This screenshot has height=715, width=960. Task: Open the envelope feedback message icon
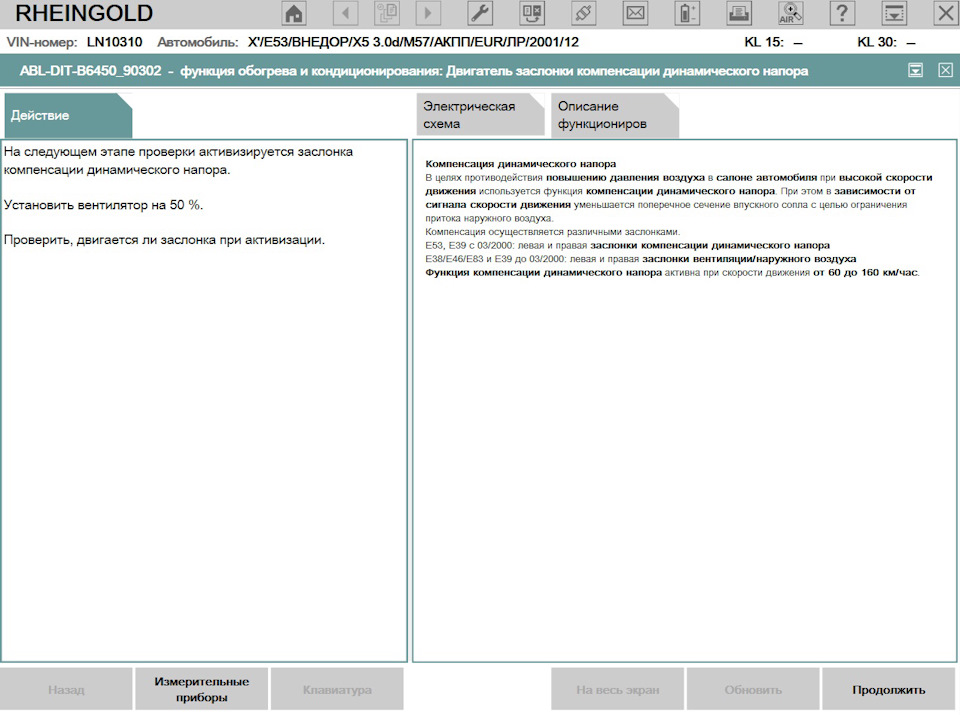(636, 13)
